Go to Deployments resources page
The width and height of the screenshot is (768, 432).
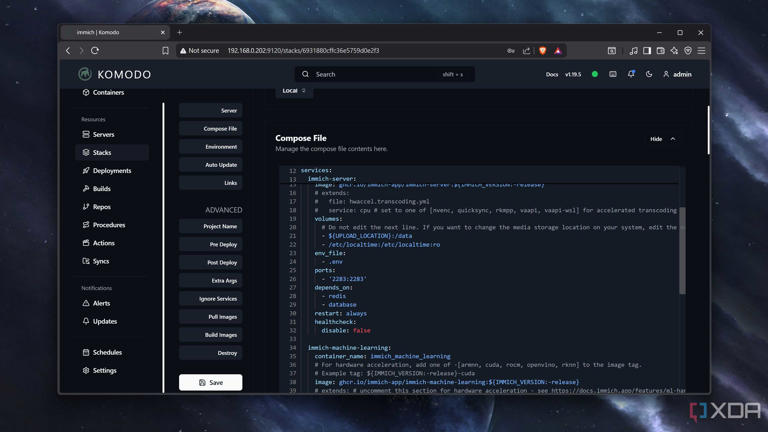click(111, 171)
